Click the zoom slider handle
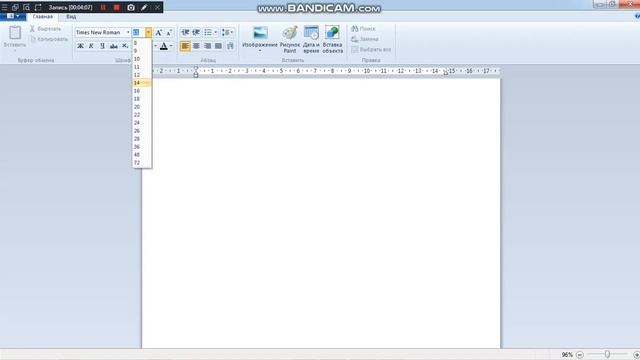 [607, 355]
